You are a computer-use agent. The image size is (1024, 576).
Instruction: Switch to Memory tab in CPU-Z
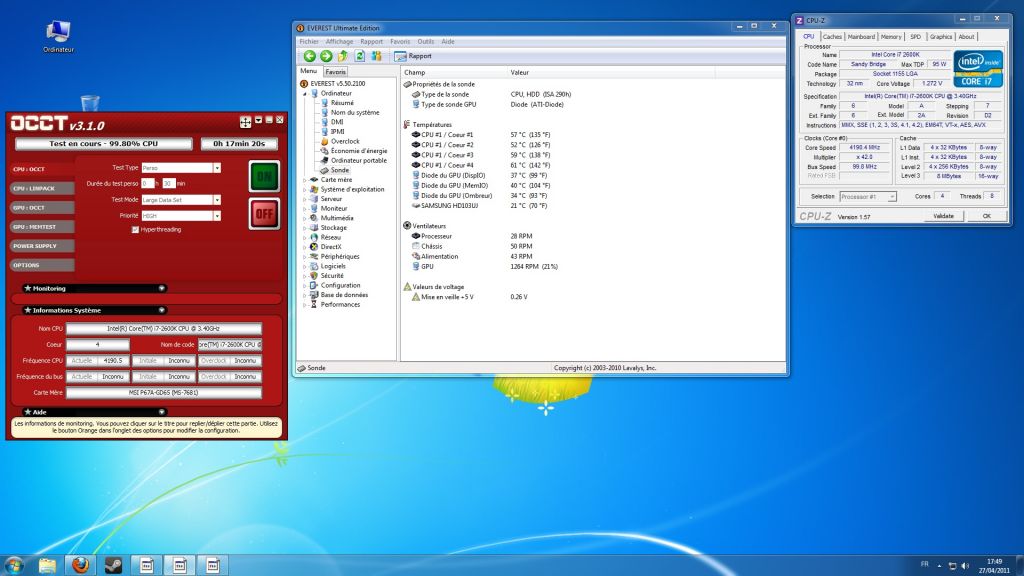(891, 37)
